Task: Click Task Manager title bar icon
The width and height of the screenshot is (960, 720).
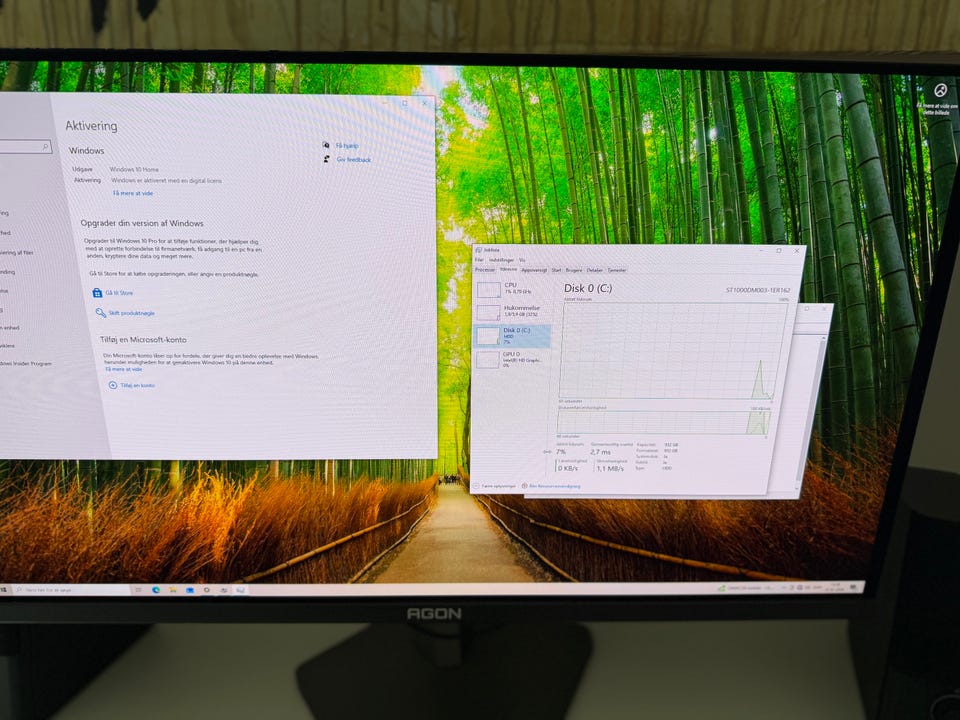Action: pyautogui.click(x=479, y=250)
